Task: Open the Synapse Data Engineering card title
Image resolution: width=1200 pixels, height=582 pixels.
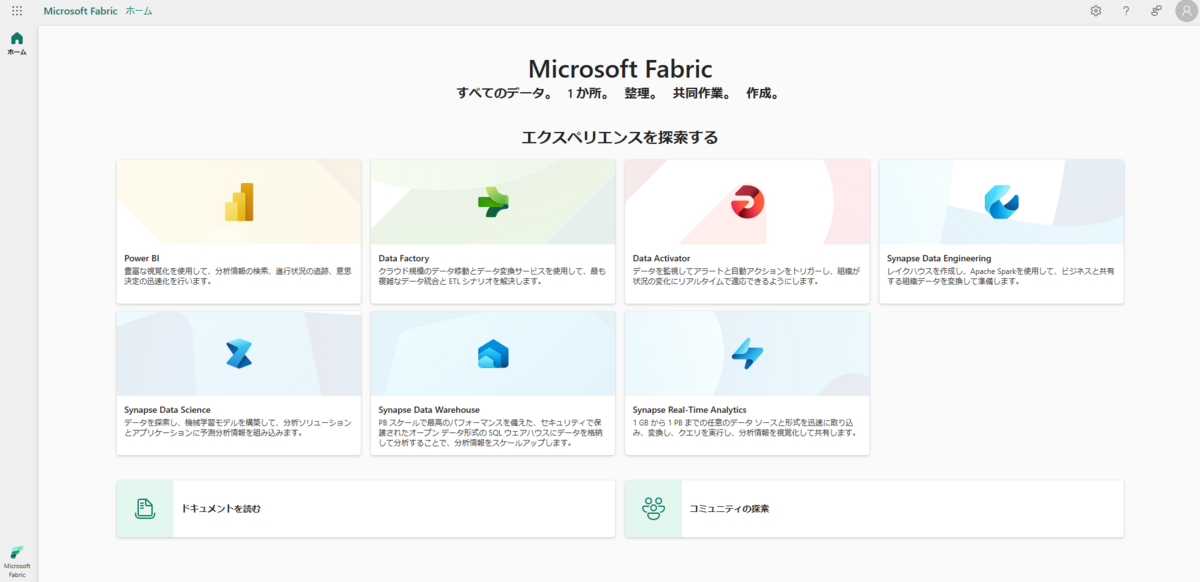Action: 939,258
